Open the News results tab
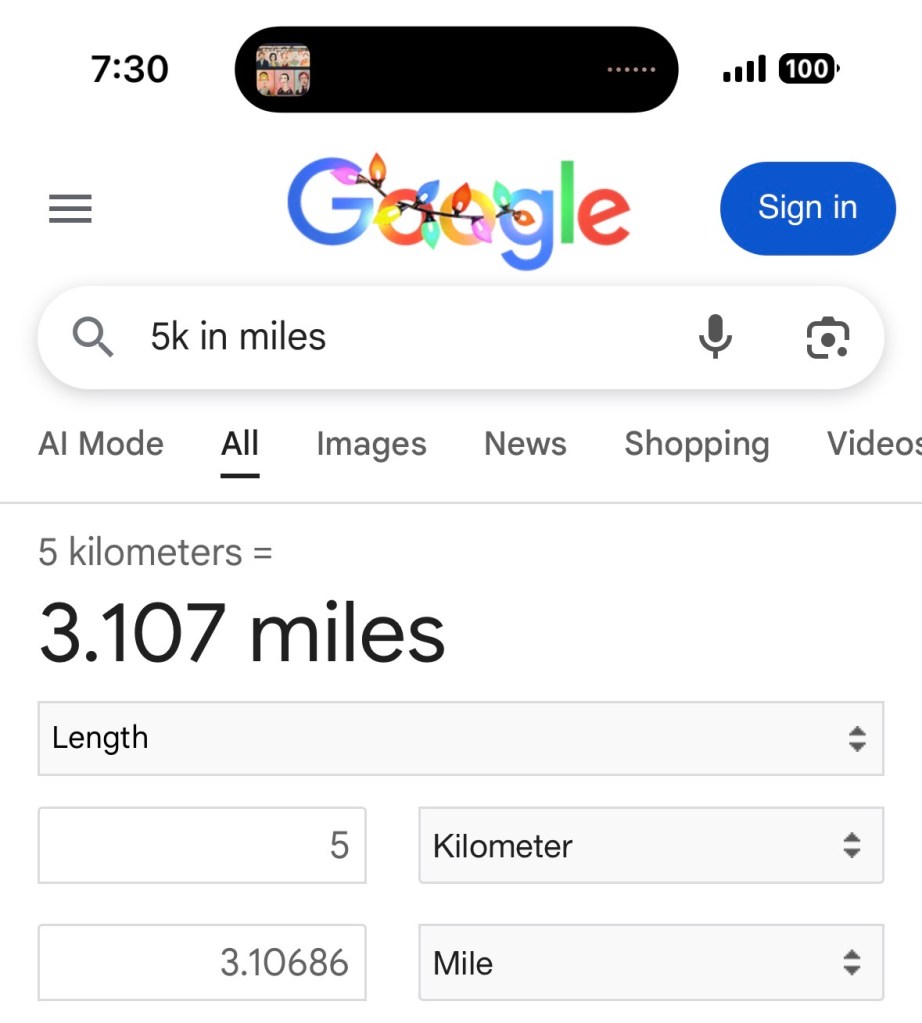This screenshot has width=922, height=1023. 525,444
